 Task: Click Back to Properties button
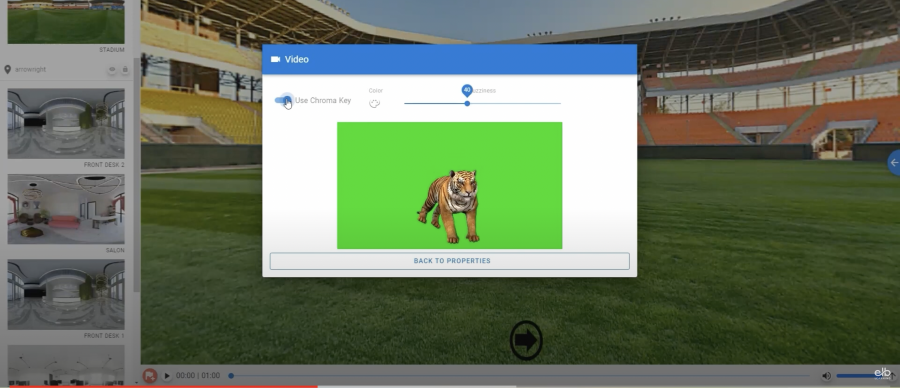pyautogui.click(x=449, y=261)
